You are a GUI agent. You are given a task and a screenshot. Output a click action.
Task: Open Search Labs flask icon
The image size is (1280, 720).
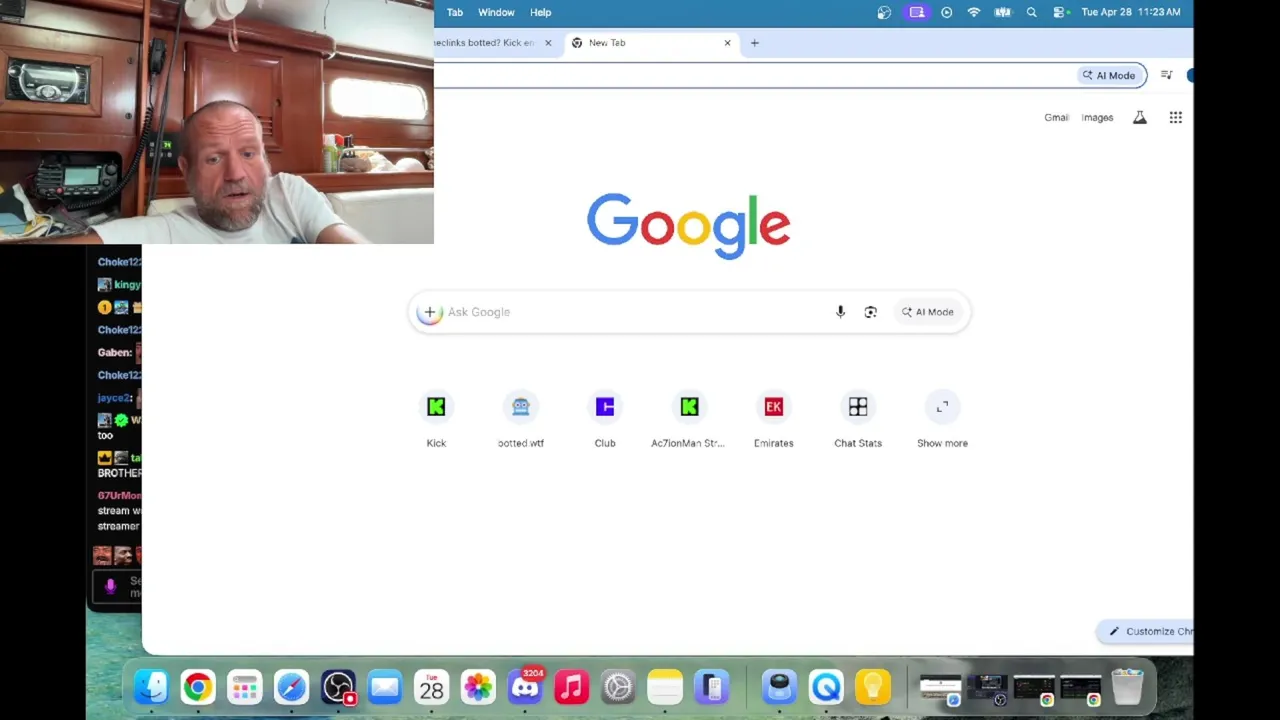tap(1139, 118)
